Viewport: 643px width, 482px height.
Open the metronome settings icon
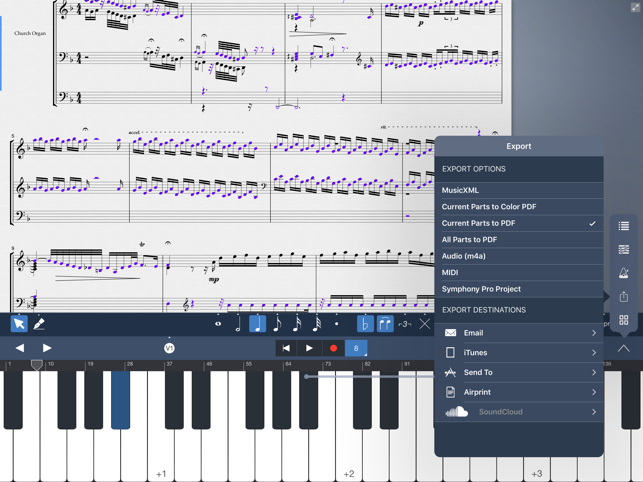tap(624, 273)
